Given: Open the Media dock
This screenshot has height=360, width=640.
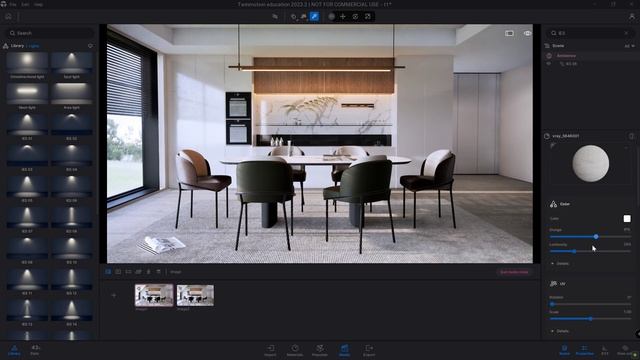Looking at the screenshot, I should pyautogui.click(x=344, y=350).
